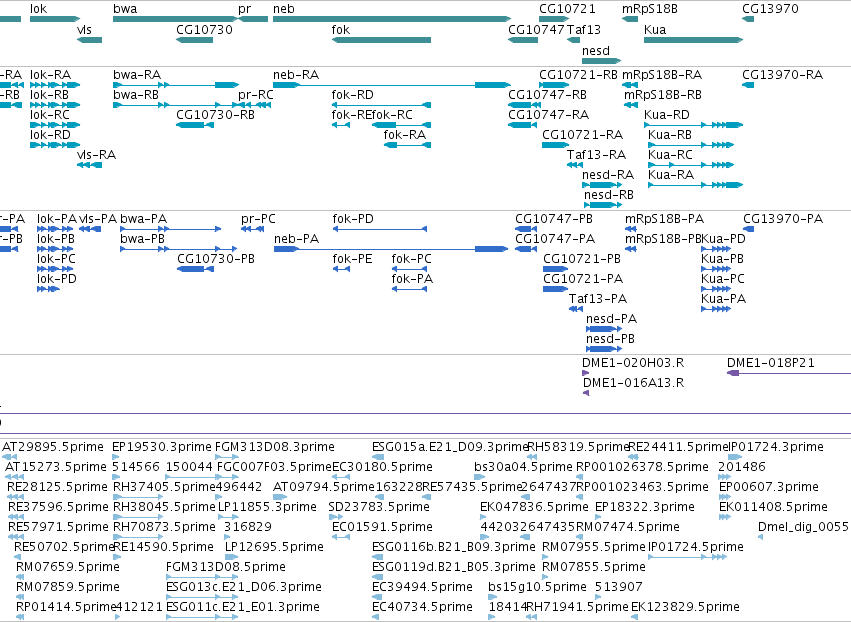
Task: Open the "RM07659.5prime" EST label
Action: (68, 567)
